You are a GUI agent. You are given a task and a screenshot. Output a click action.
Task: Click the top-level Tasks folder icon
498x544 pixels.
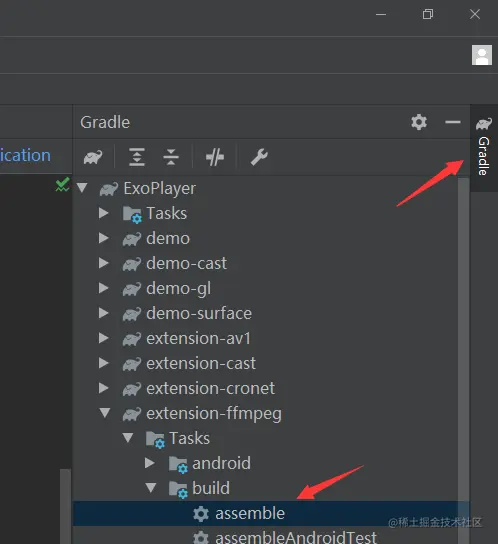pos(132,214)
